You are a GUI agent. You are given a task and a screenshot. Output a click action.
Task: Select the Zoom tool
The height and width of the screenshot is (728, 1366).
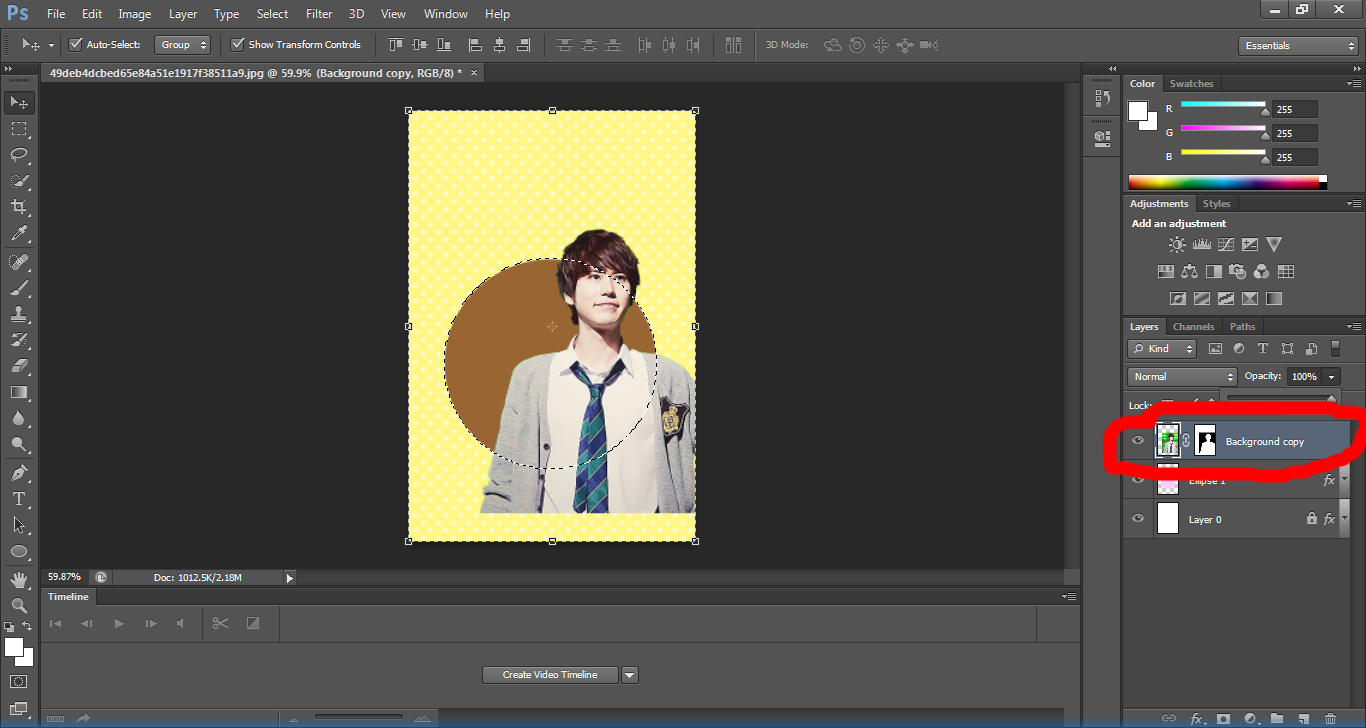(19, 606)
